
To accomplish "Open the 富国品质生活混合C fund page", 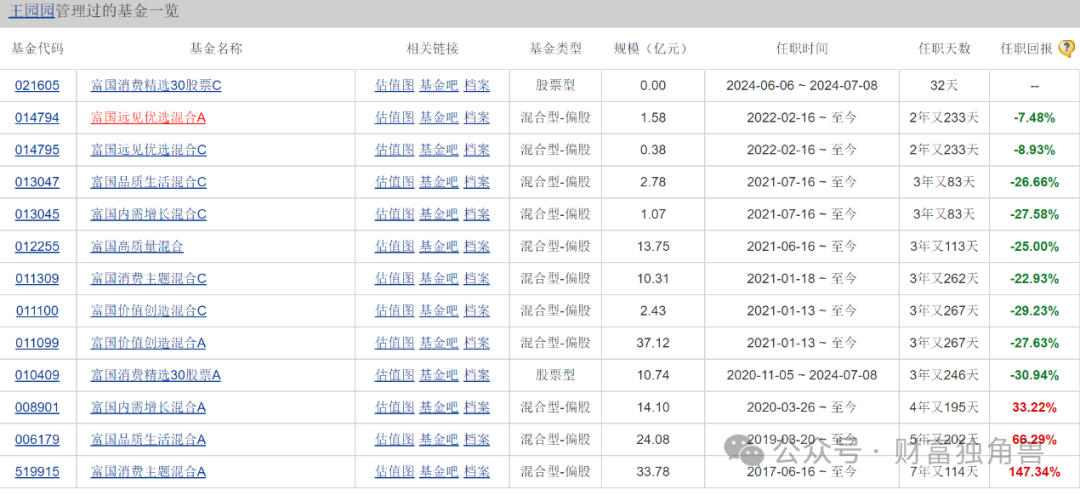I will click(x=149, y=182).
